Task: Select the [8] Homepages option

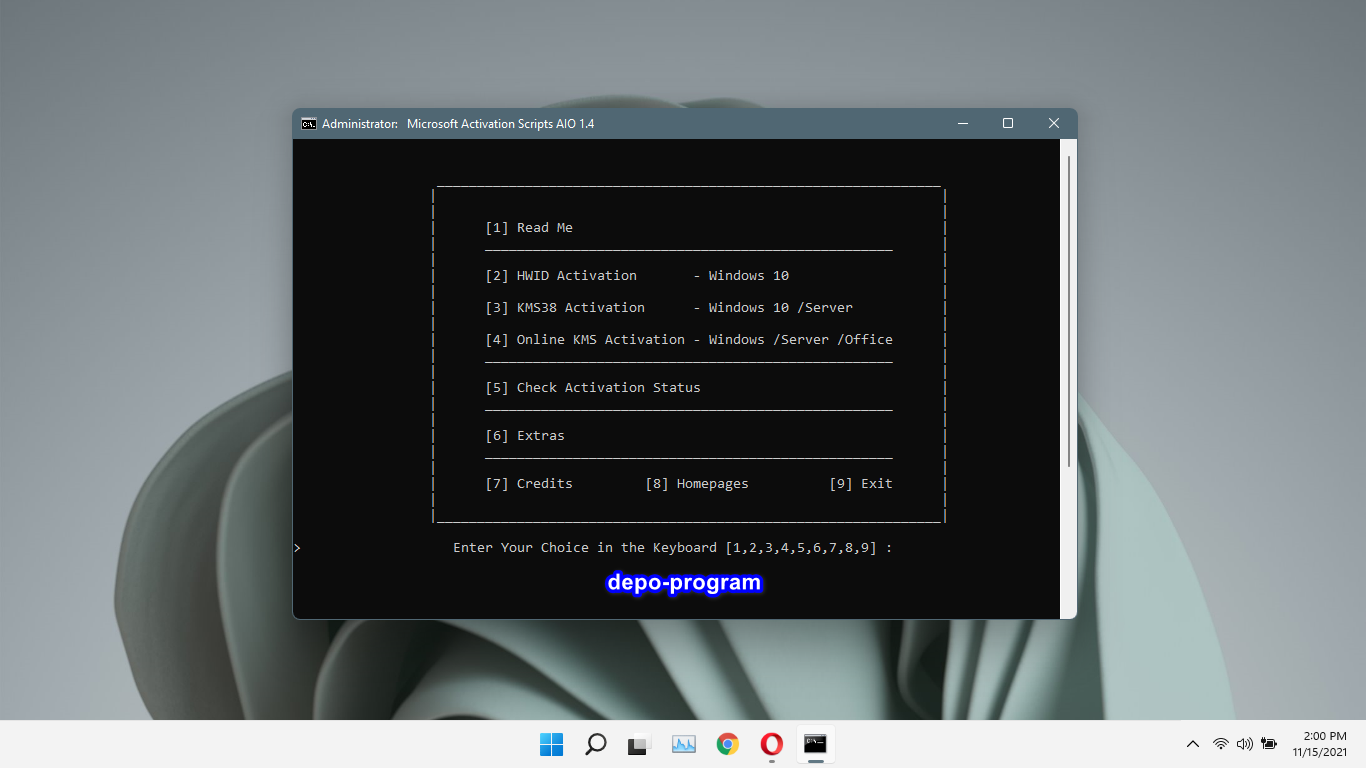Action: (x=698, y=483)
